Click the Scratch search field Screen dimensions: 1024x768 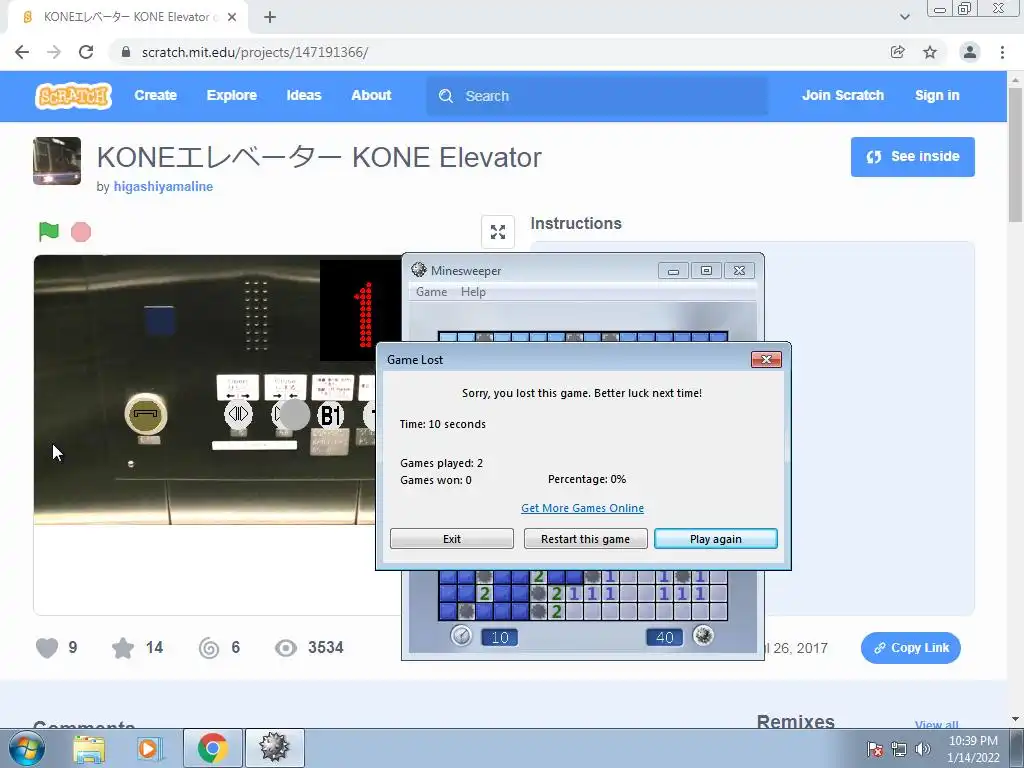coord(598,96)
